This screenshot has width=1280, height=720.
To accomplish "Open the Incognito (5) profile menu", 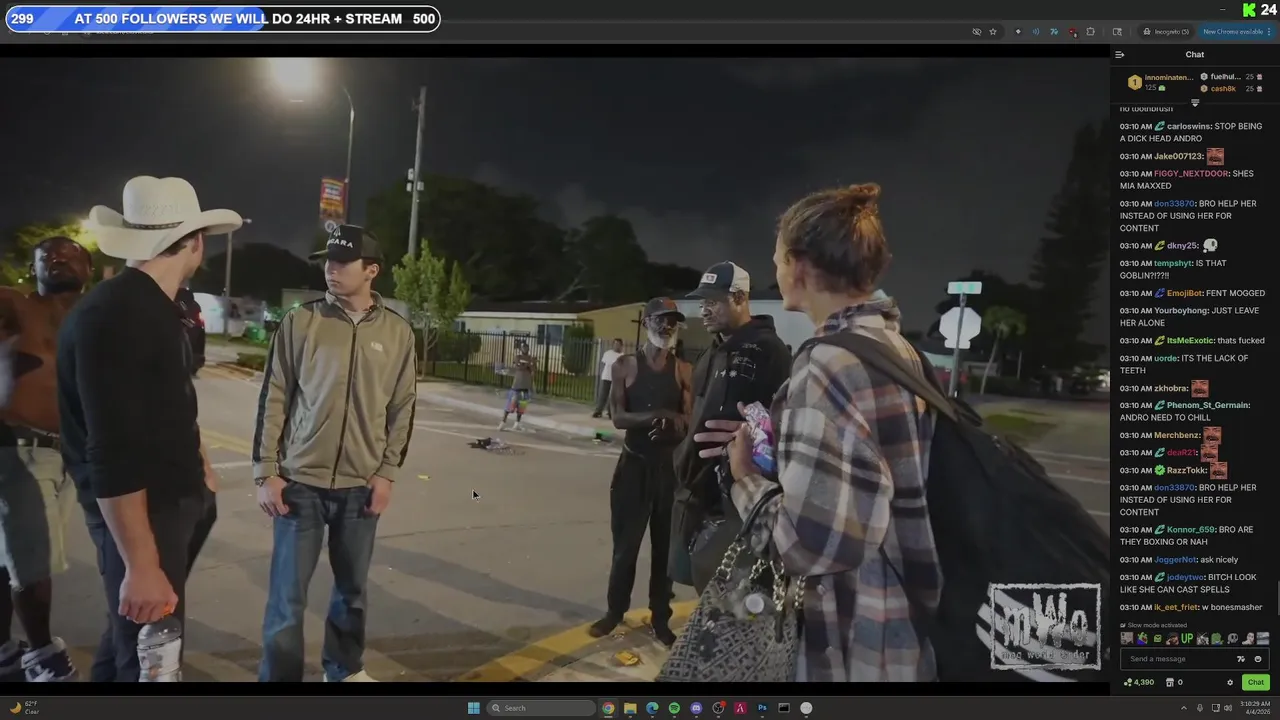I will [1166, 32].
